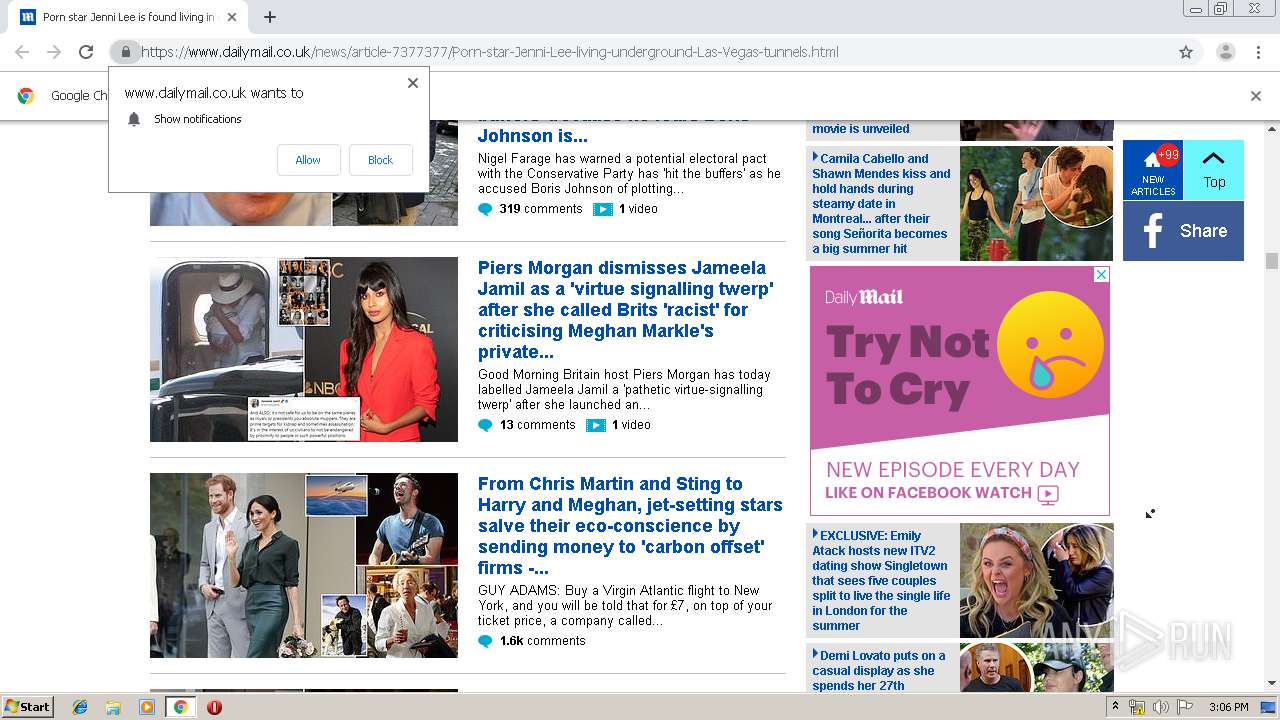Open the Camila Cabello and Shawn Mendes story

[x=881, y=203]
